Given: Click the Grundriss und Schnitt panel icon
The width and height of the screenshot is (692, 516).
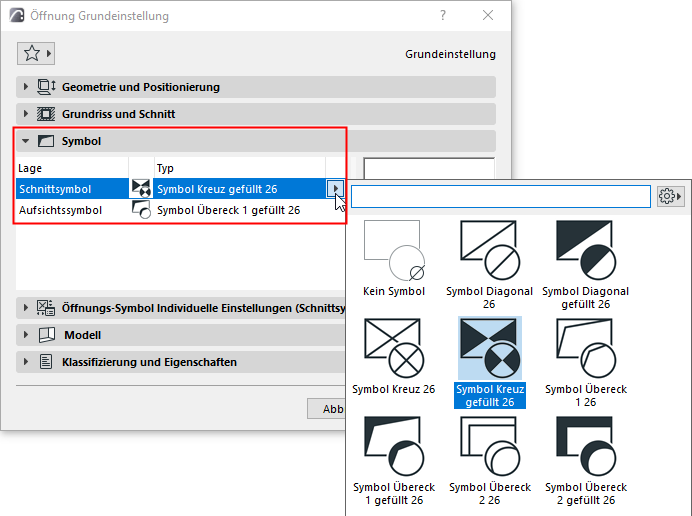Looking at the screenshot, I should coord(46,114).
